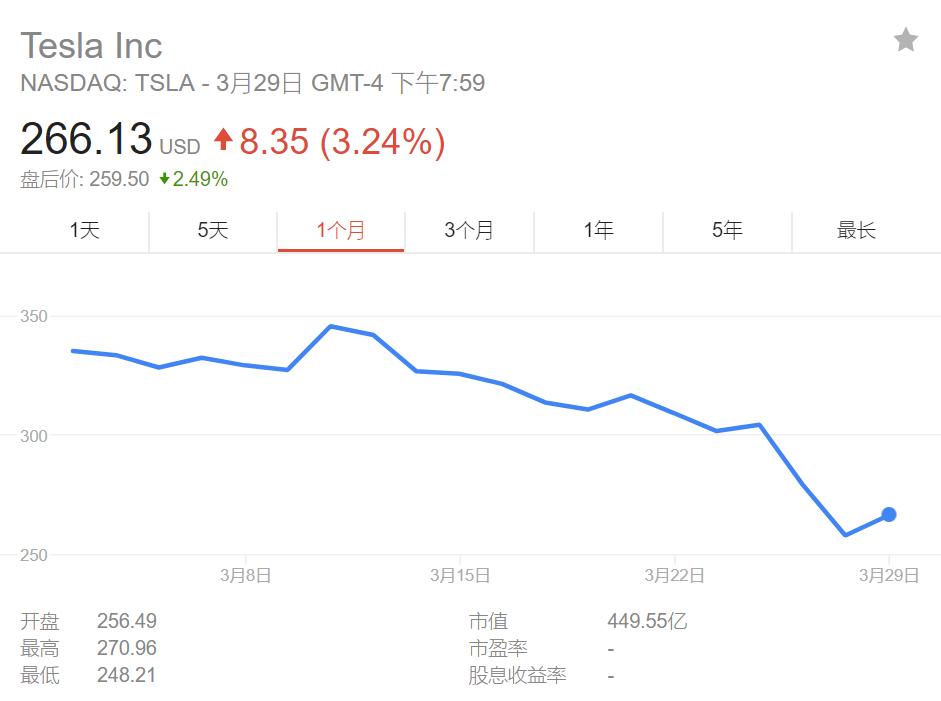Click the 盘后价 259.50 text

point(85,179)
